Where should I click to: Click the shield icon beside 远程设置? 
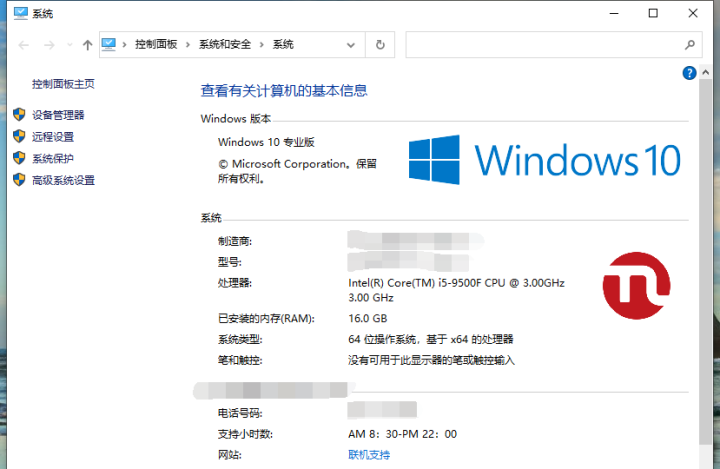[19, 136]
